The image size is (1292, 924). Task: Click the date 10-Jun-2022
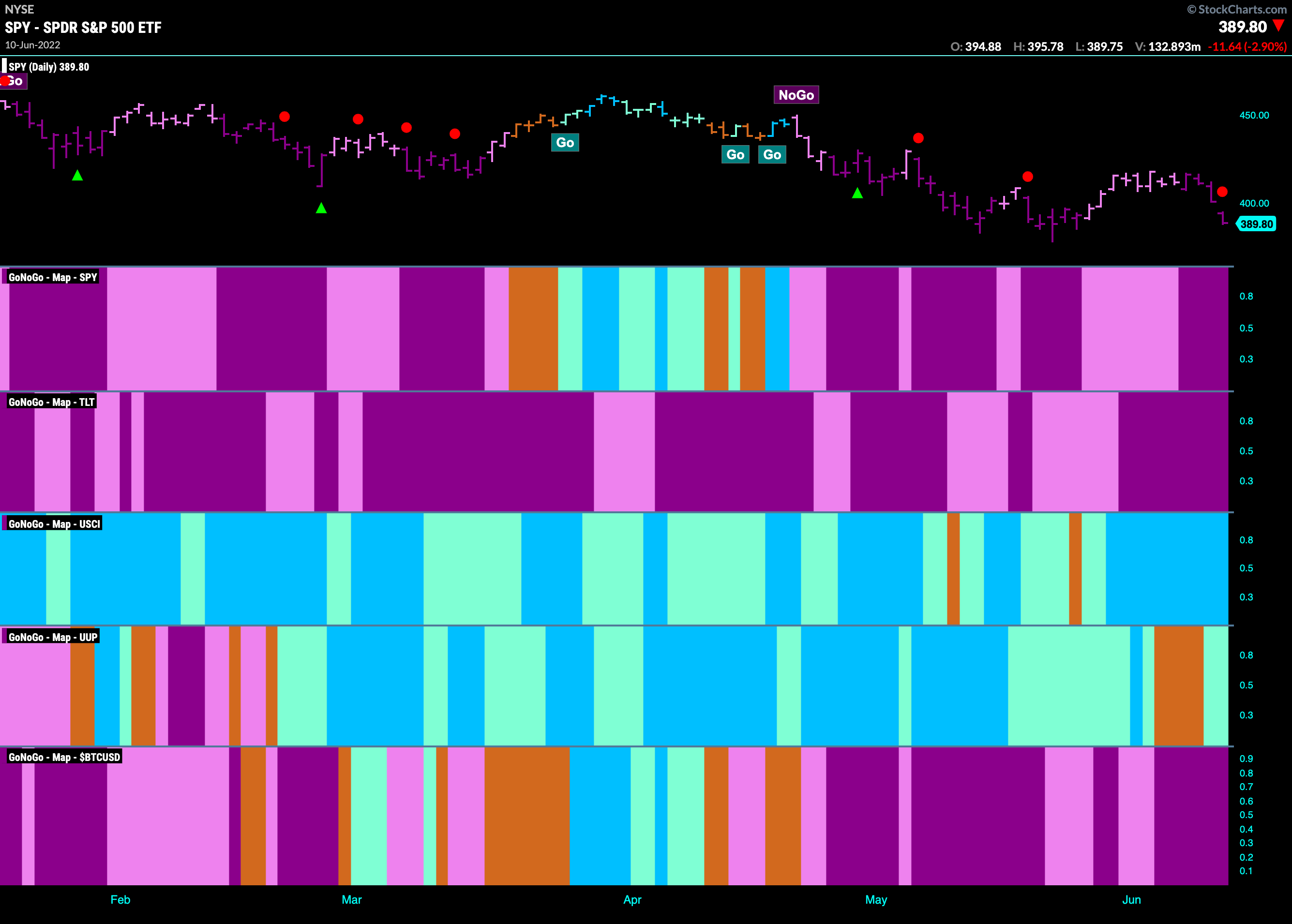32,45
